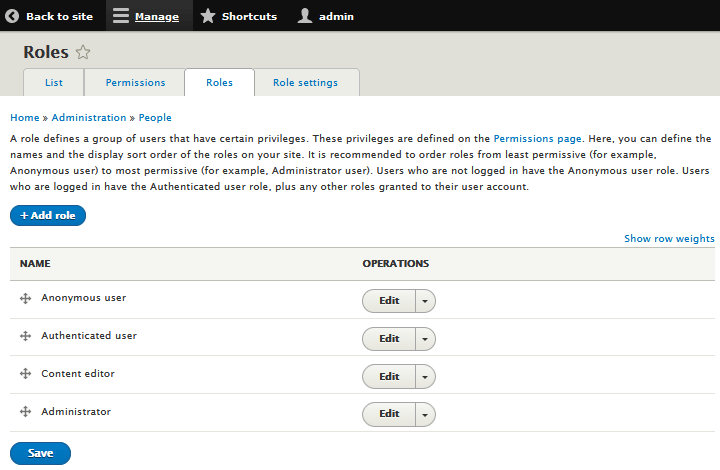Expand operations dropdown for Content editor
This screenshot has width=720, height=470.
click(425, 376)
